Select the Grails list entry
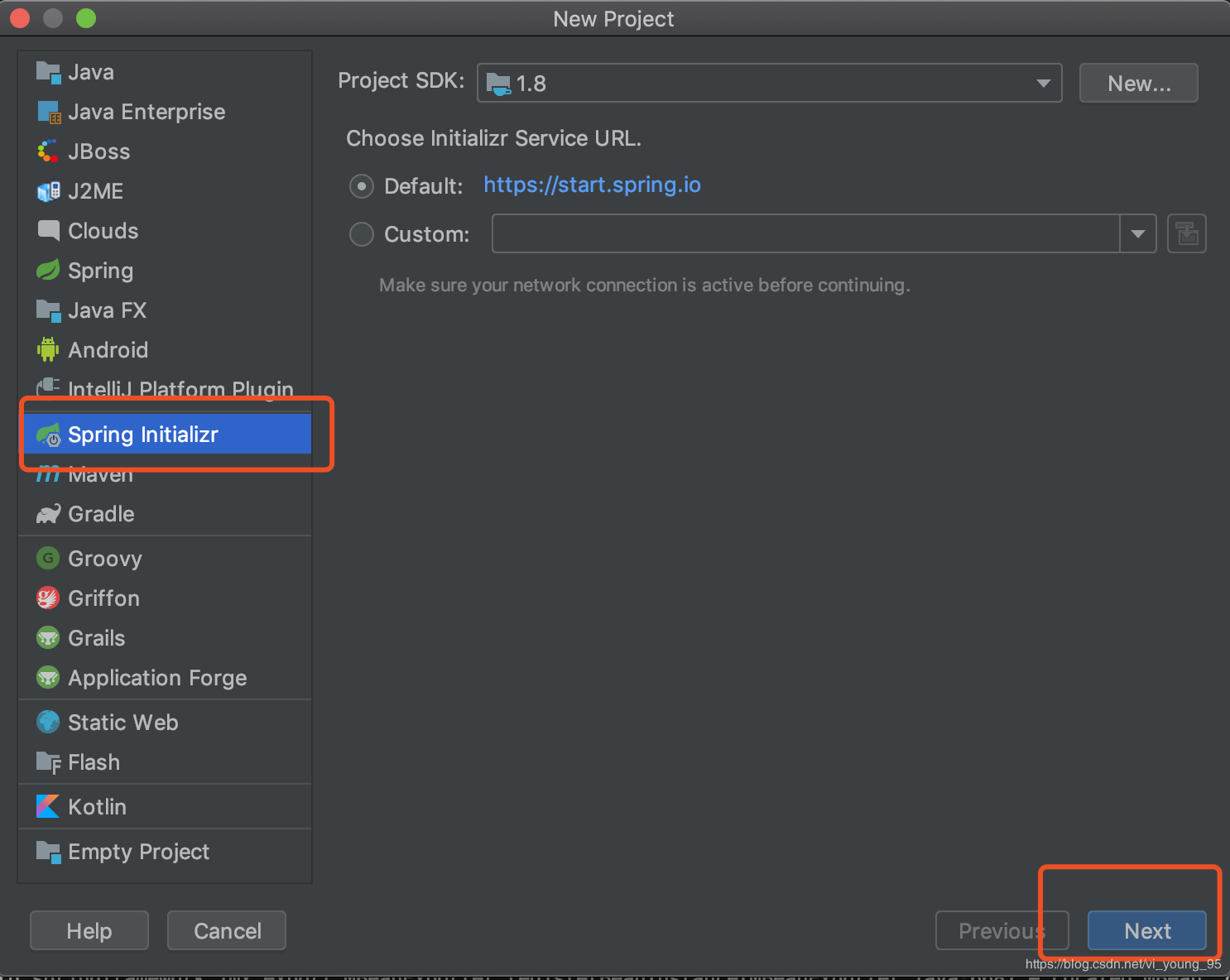This screenshot has width=1230, height=980. 166,638
